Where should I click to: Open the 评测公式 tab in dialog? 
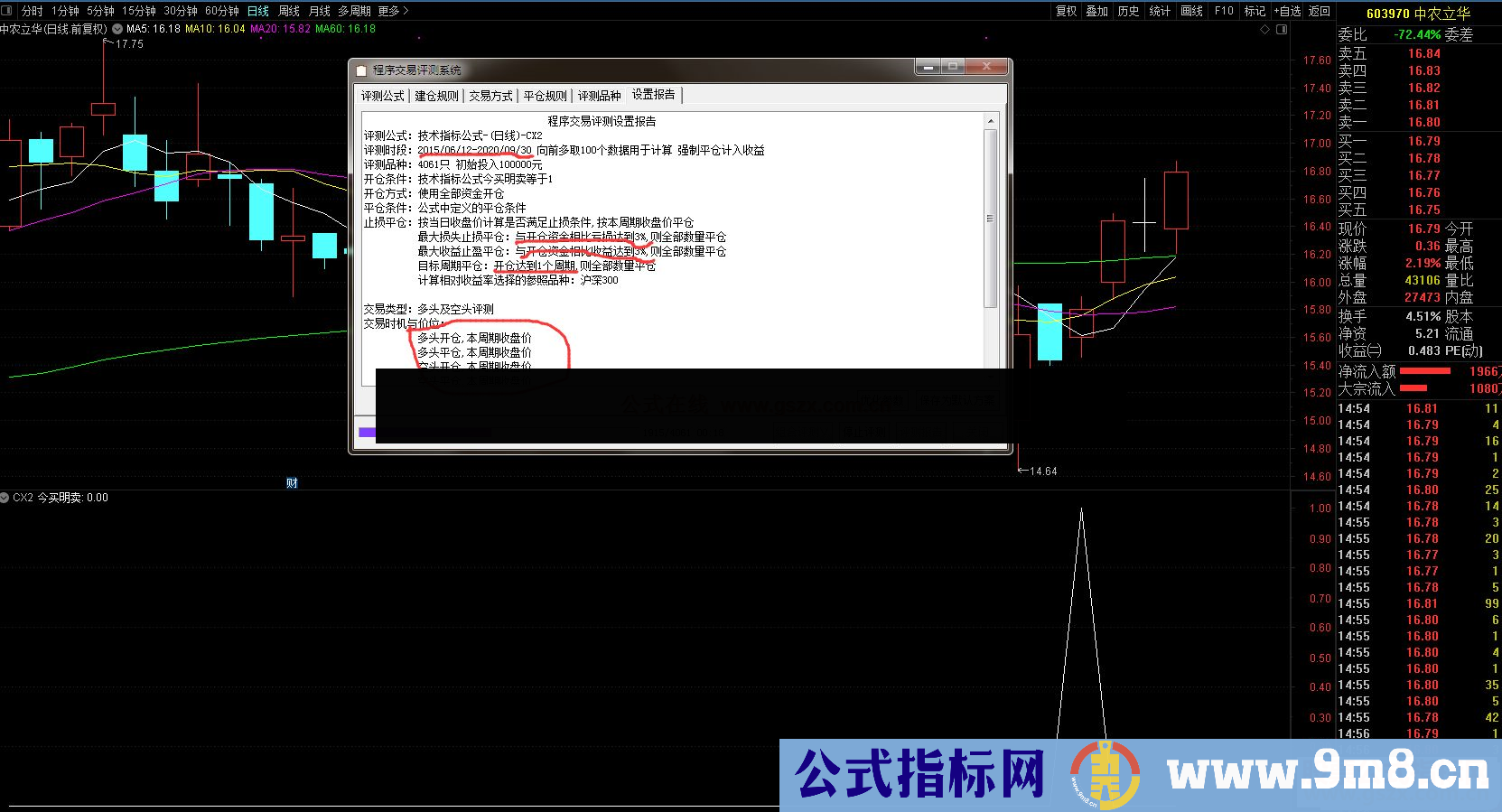pyautogui.click(x=383, y=96)
